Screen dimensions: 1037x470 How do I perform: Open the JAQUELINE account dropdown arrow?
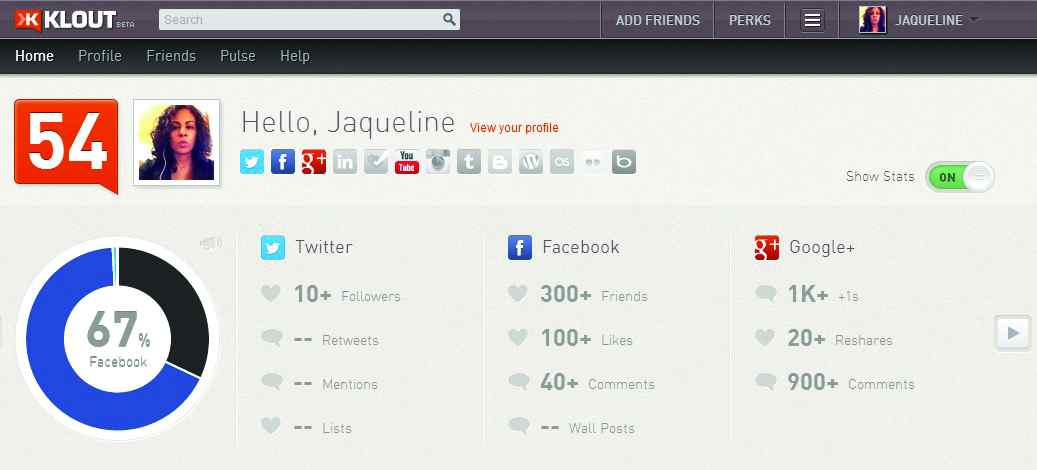pos(974,20)
